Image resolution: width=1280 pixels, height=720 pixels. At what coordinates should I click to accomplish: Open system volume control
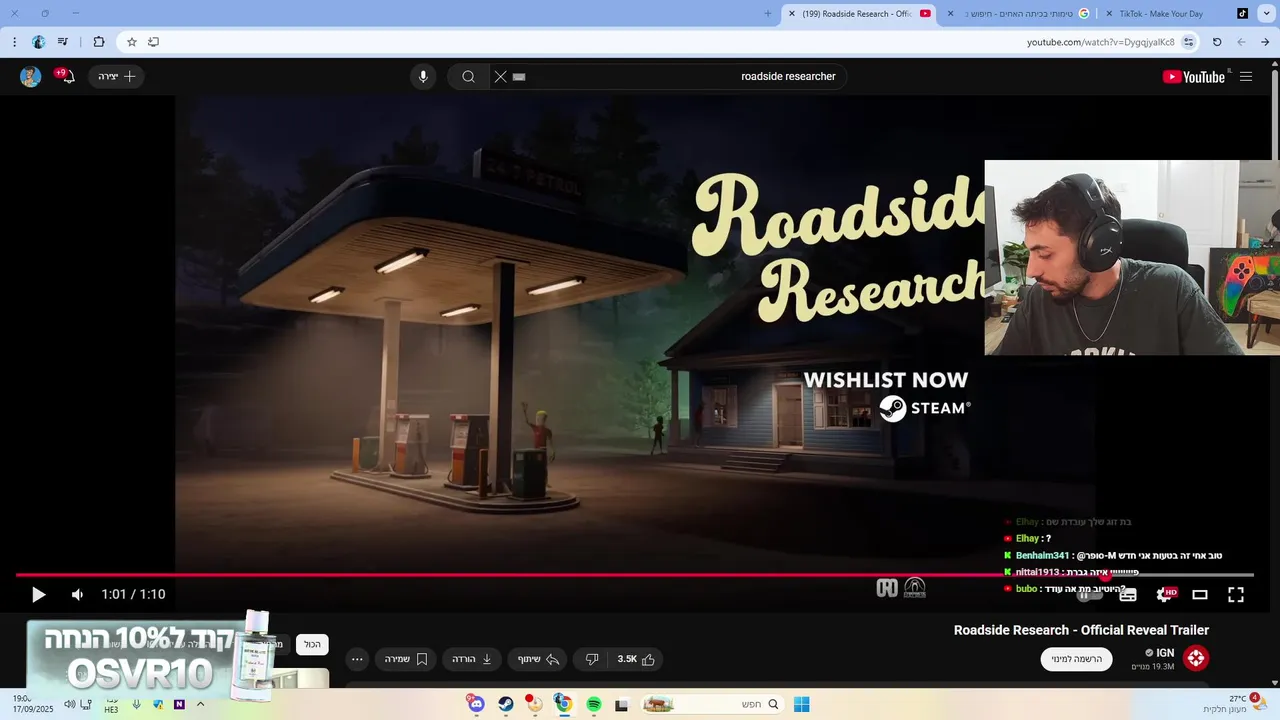(69, 704)
